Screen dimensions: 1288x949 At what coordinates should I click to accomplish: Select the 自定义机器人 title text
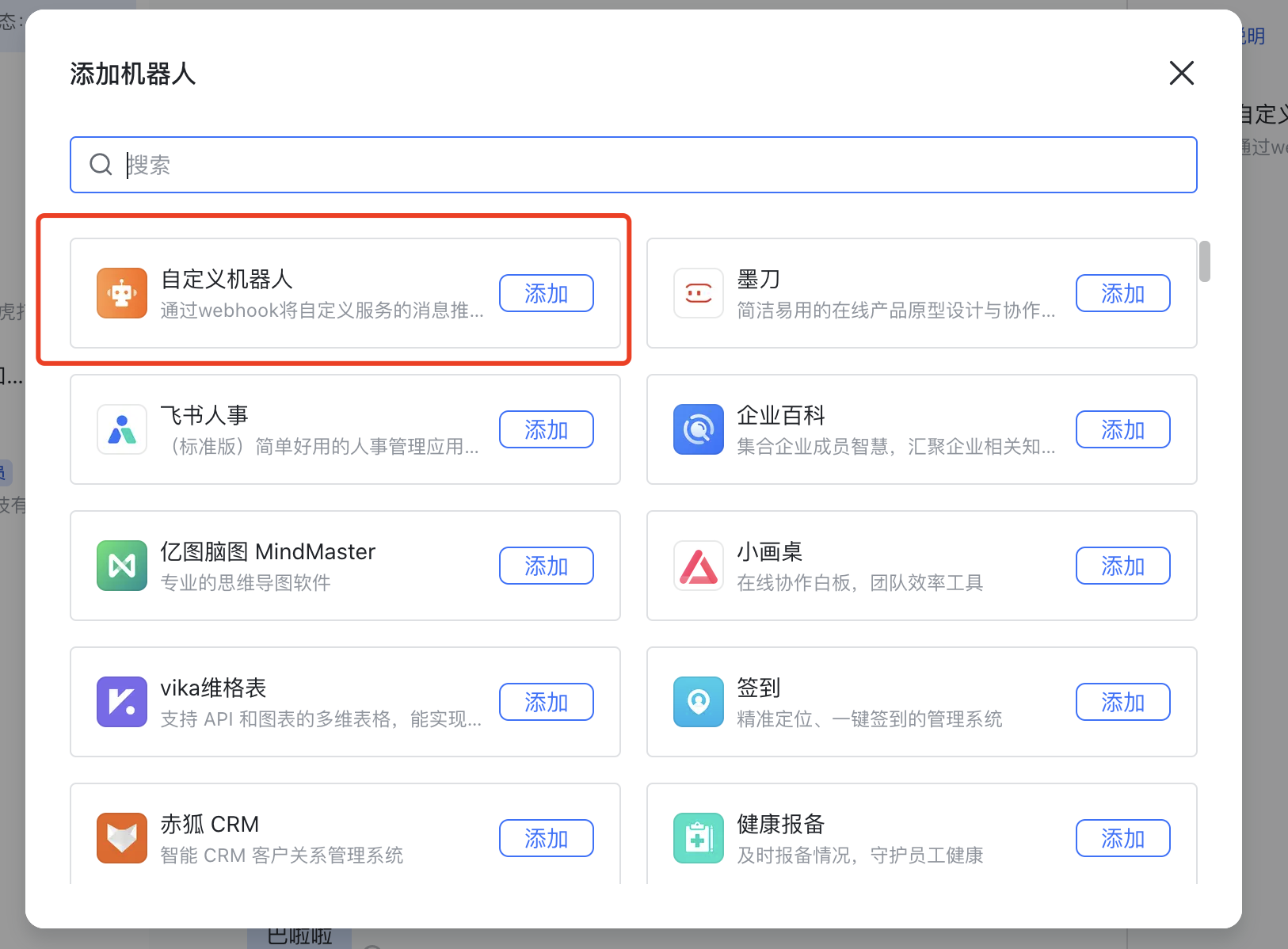coord(227,279)
